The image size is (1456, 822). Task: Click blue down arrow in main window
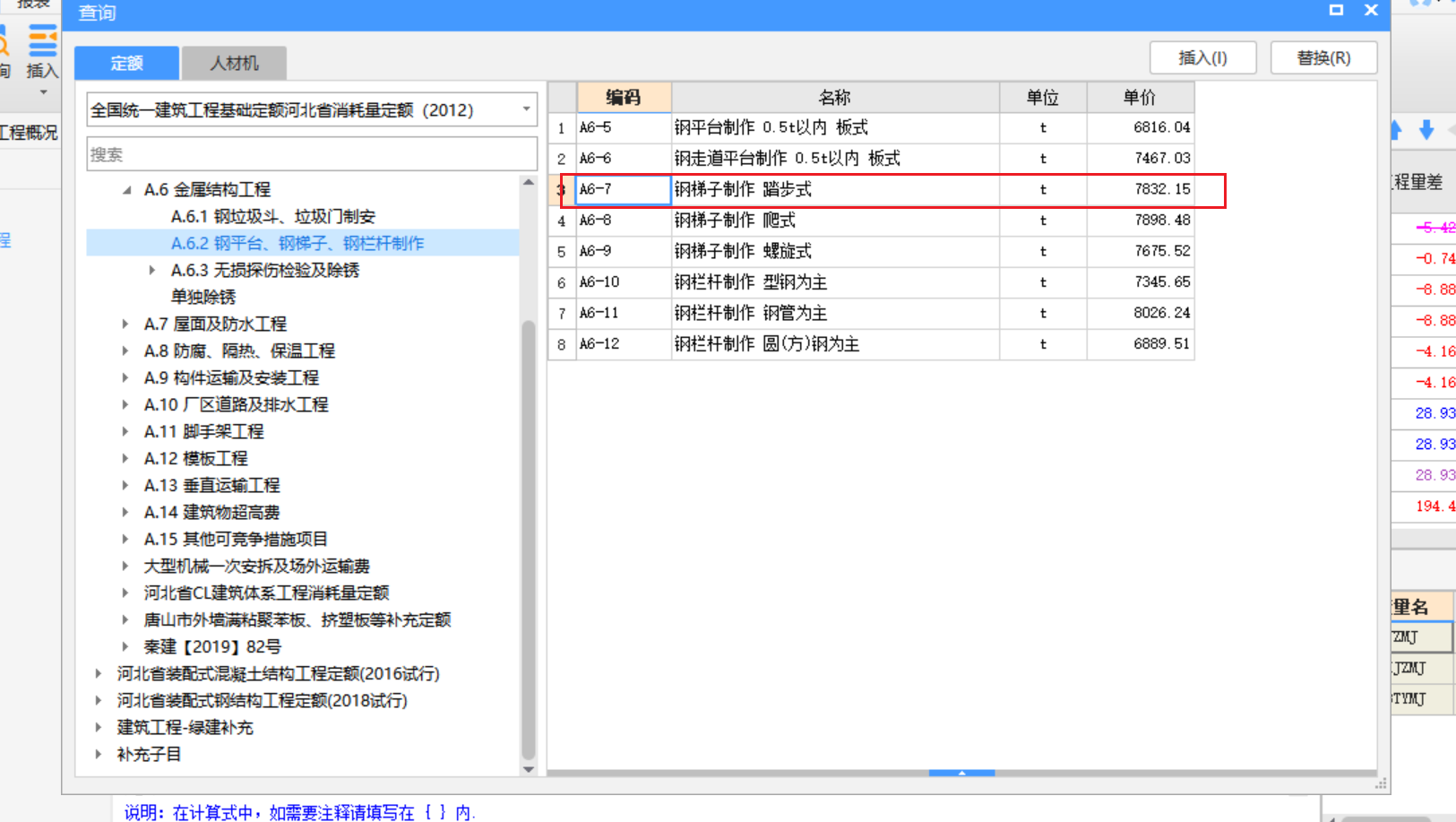click(1426, 130)
